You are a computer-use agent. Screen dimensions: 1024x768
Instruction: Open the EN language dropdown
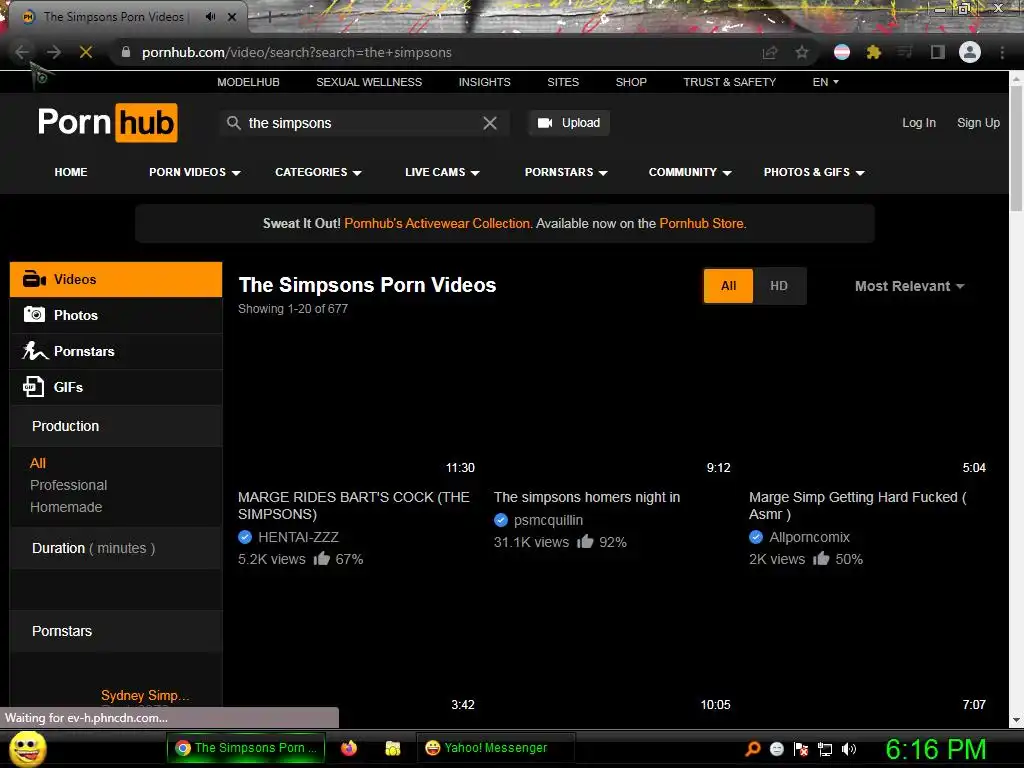825,82
